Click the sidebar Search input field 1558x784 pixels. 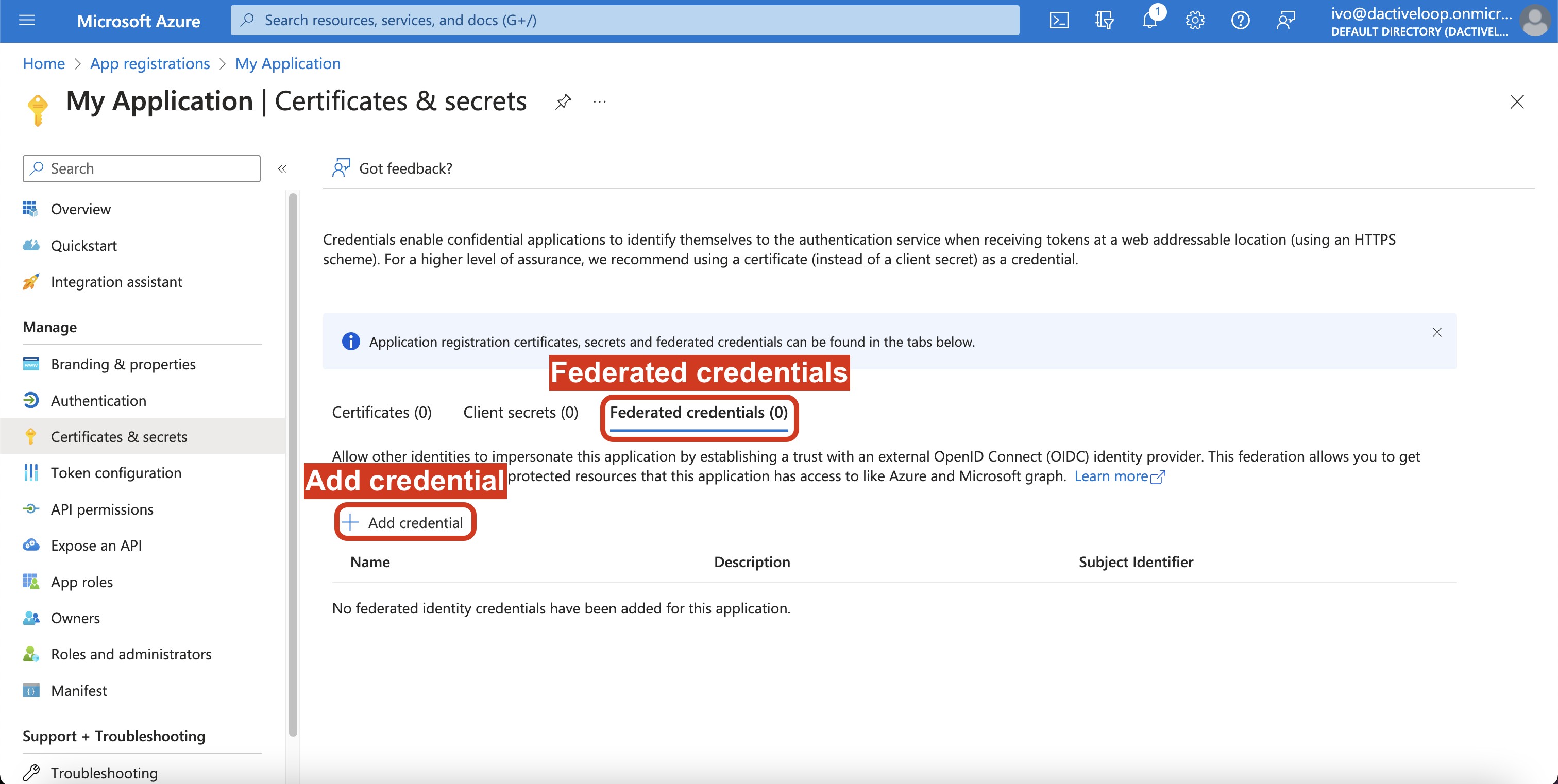pos(142,168)
